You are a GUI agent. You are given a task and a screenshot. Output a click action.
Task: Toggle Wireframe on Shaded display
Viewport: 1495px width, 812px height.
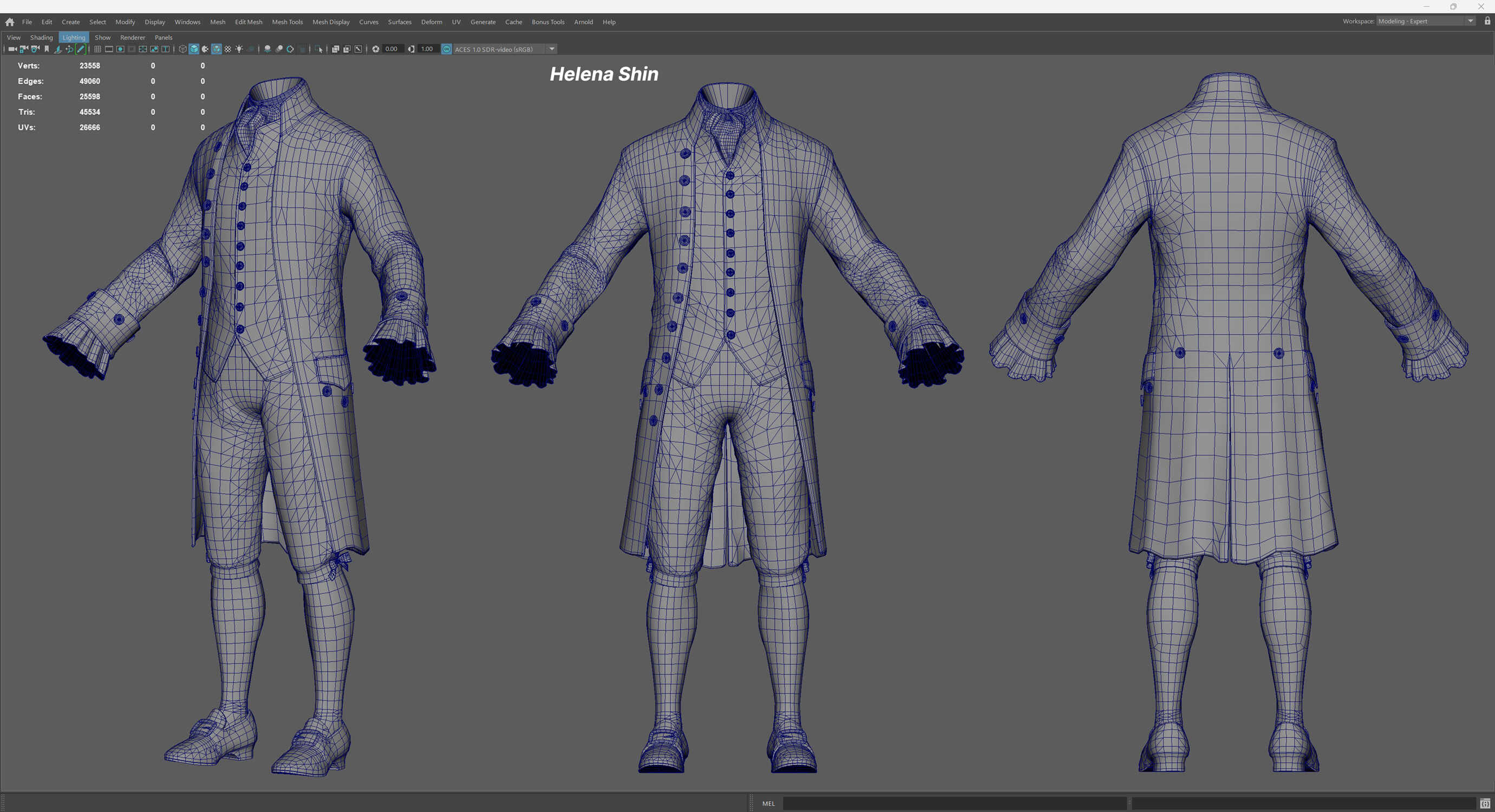pyautogui.click(x=217, y=49)
